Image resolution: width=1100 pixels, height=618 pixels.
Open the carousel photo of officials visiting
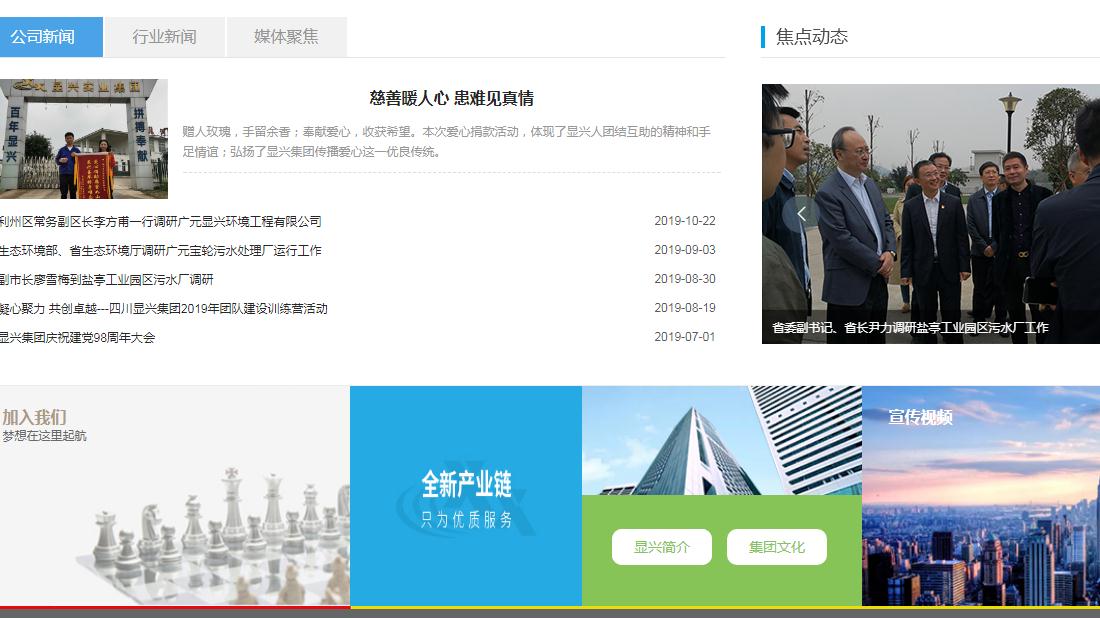pos(931,214)
